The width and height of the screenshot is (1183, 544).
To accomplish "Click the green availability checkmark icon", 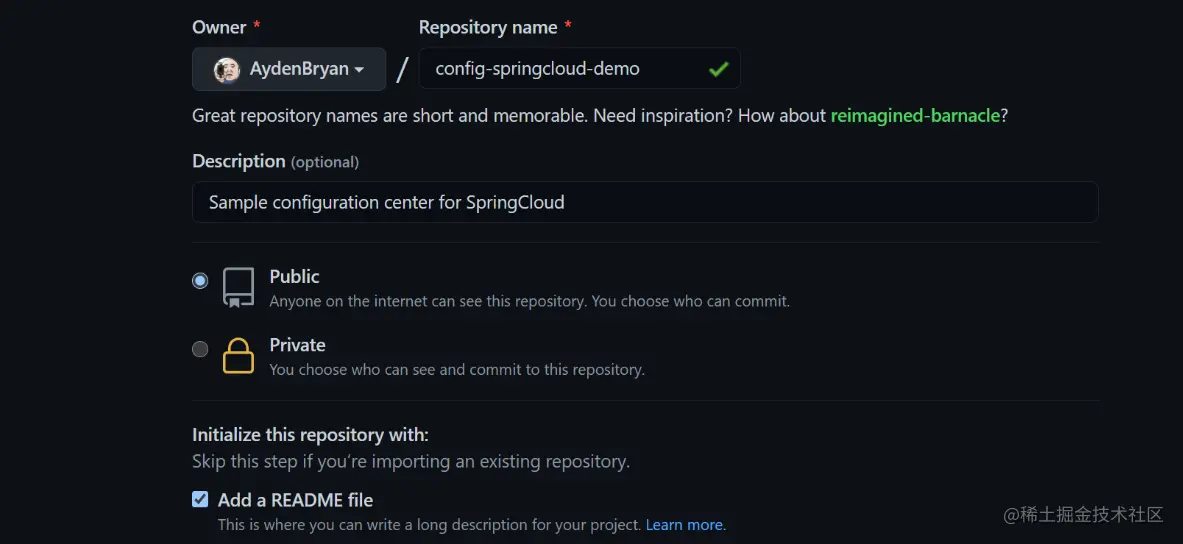I will coord(718,69).
